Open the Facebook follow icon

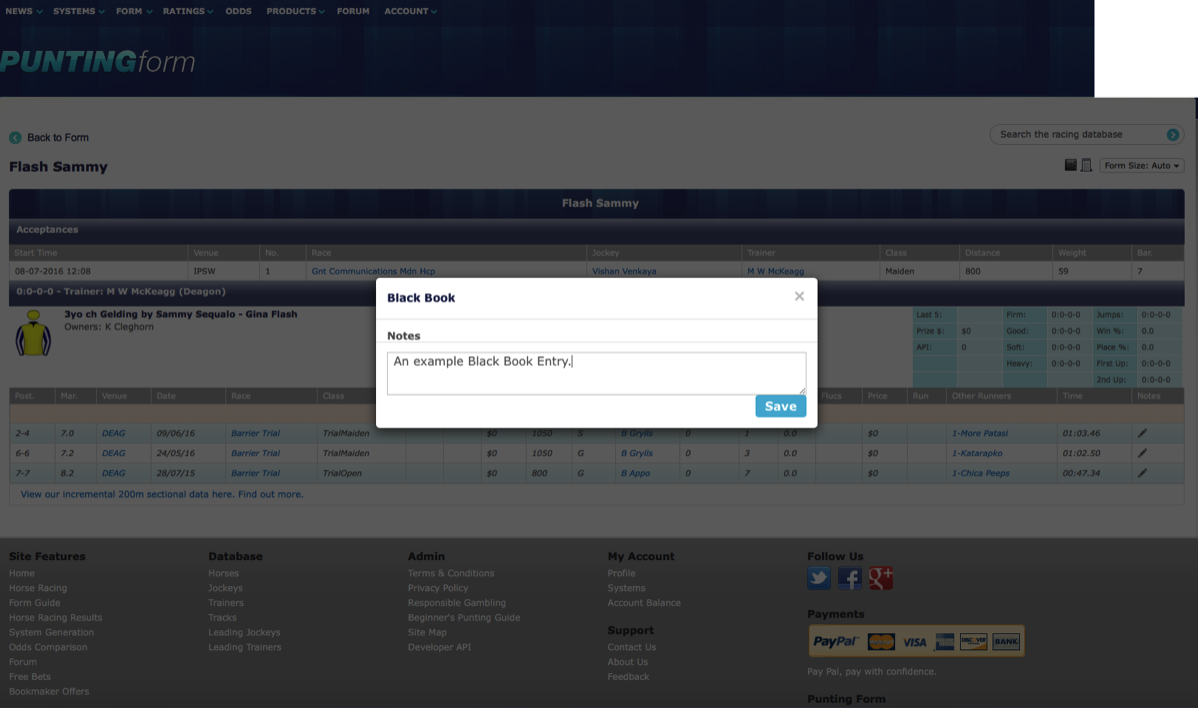point(850,578)
